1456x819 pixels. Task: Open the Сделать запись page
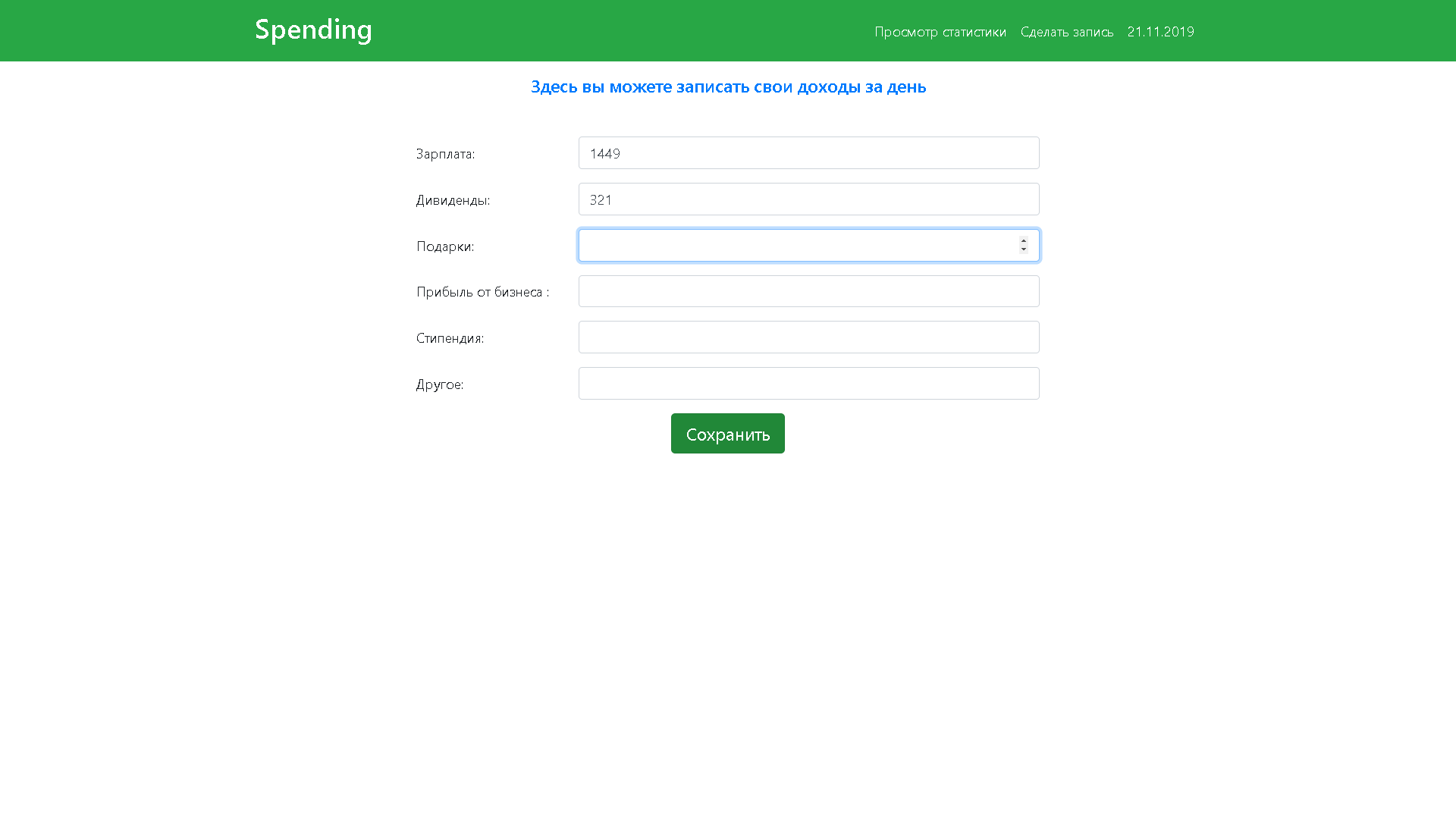[1066, 32]
